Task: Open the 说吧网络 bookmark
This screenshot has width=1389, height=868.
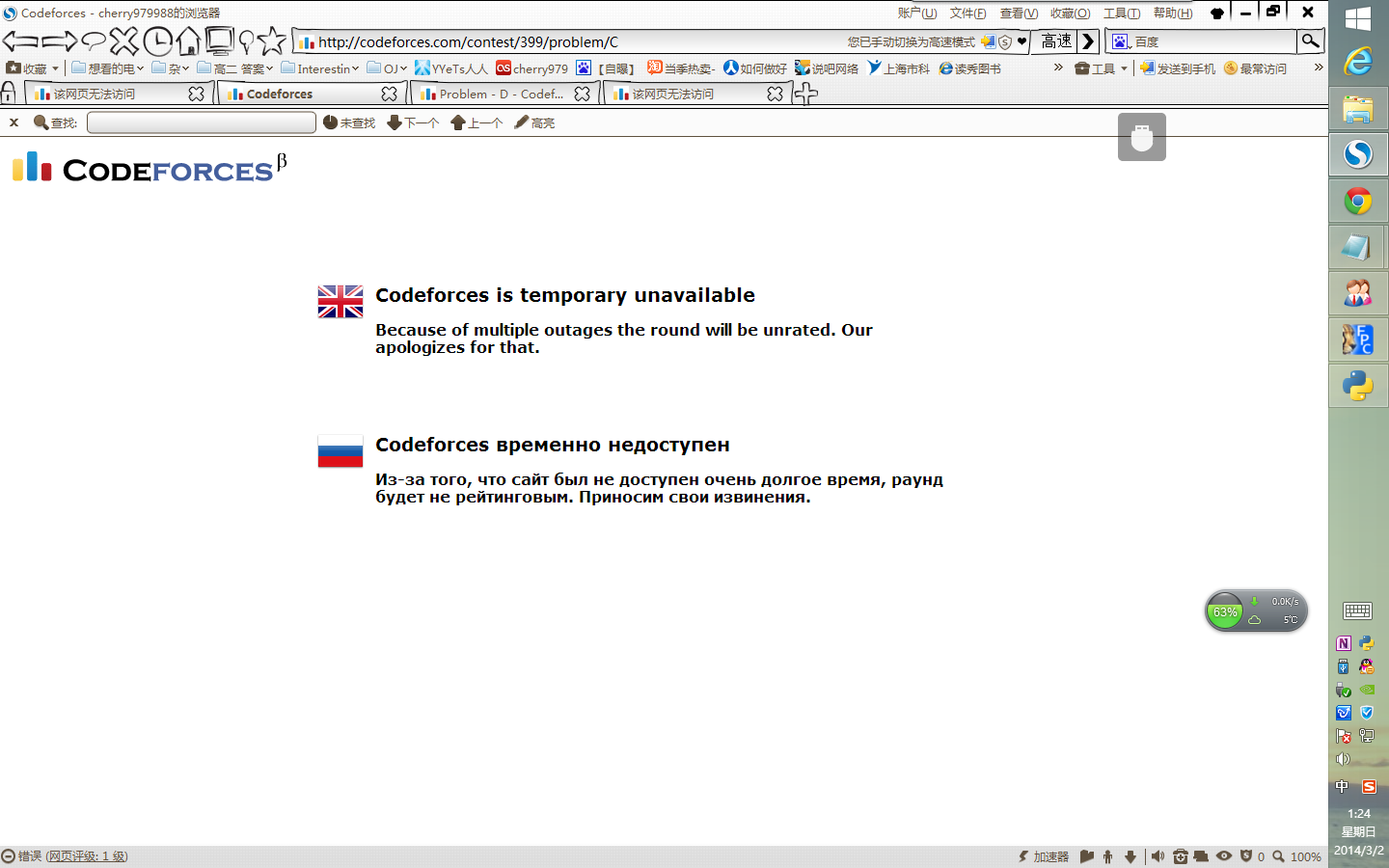Action: point(827,68)
